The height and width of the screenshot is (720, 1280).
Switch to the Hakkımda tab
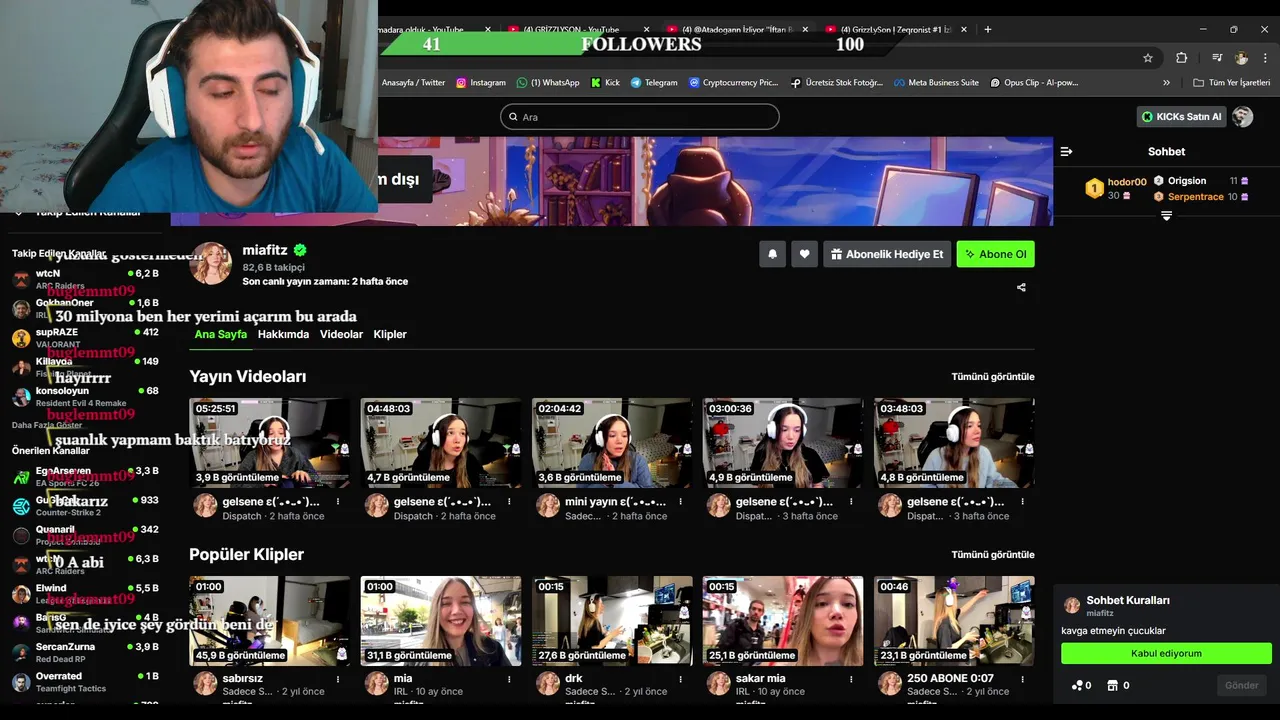(283, 334)
